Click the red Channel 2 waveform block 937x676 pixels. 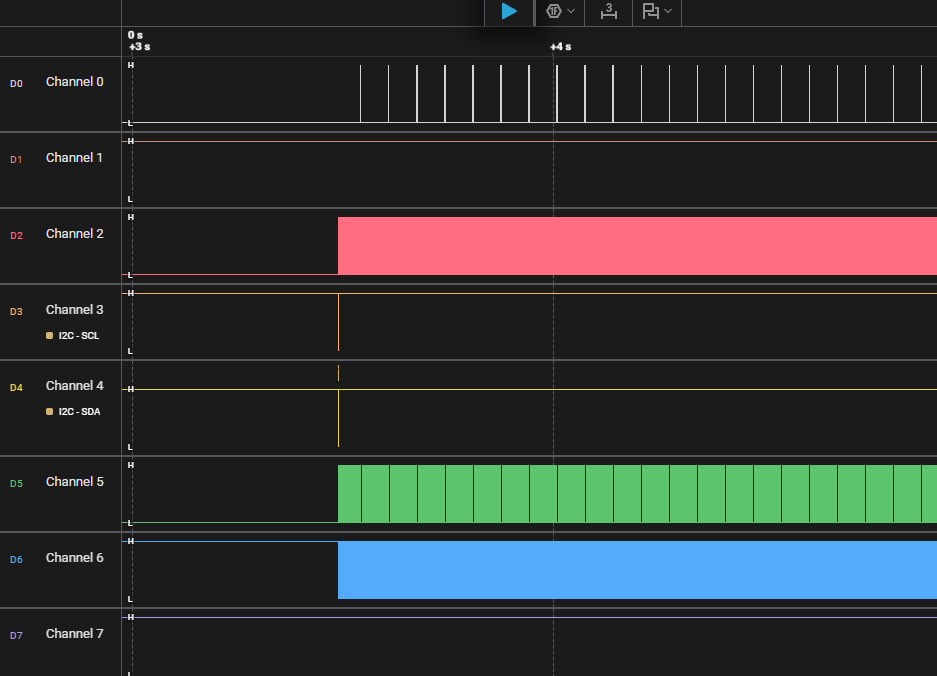[x=636, y=246]
